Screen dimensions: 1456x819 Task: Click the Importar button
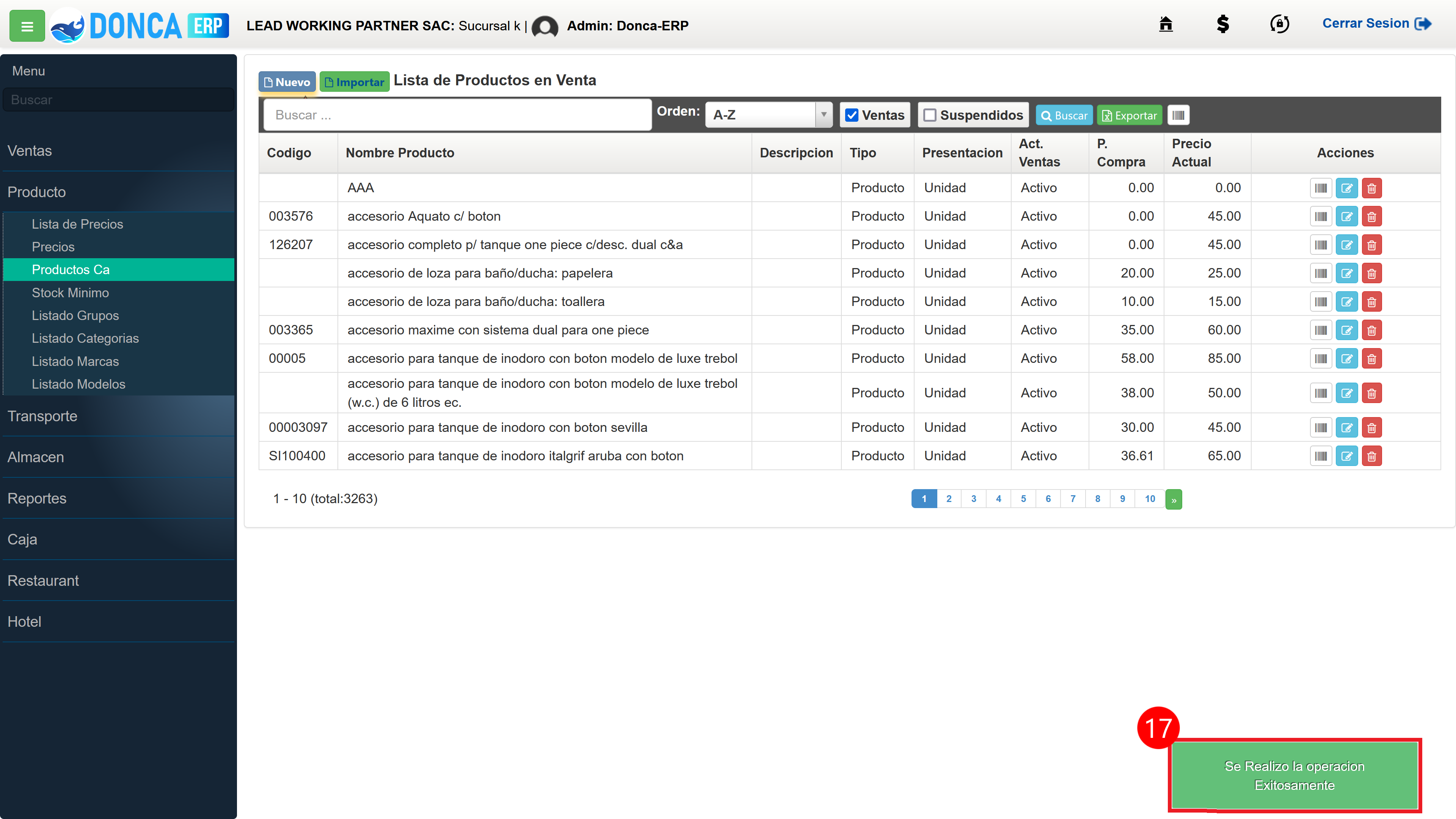(355, 82)
